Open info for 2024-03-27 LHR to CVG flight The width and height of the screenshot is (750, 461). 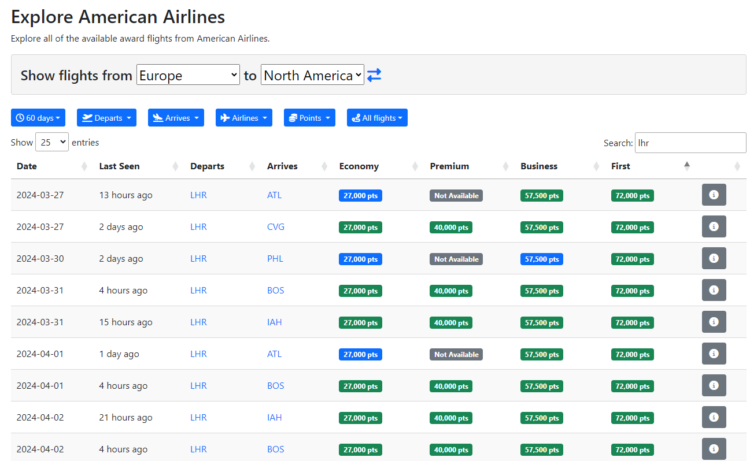point(714,227)
